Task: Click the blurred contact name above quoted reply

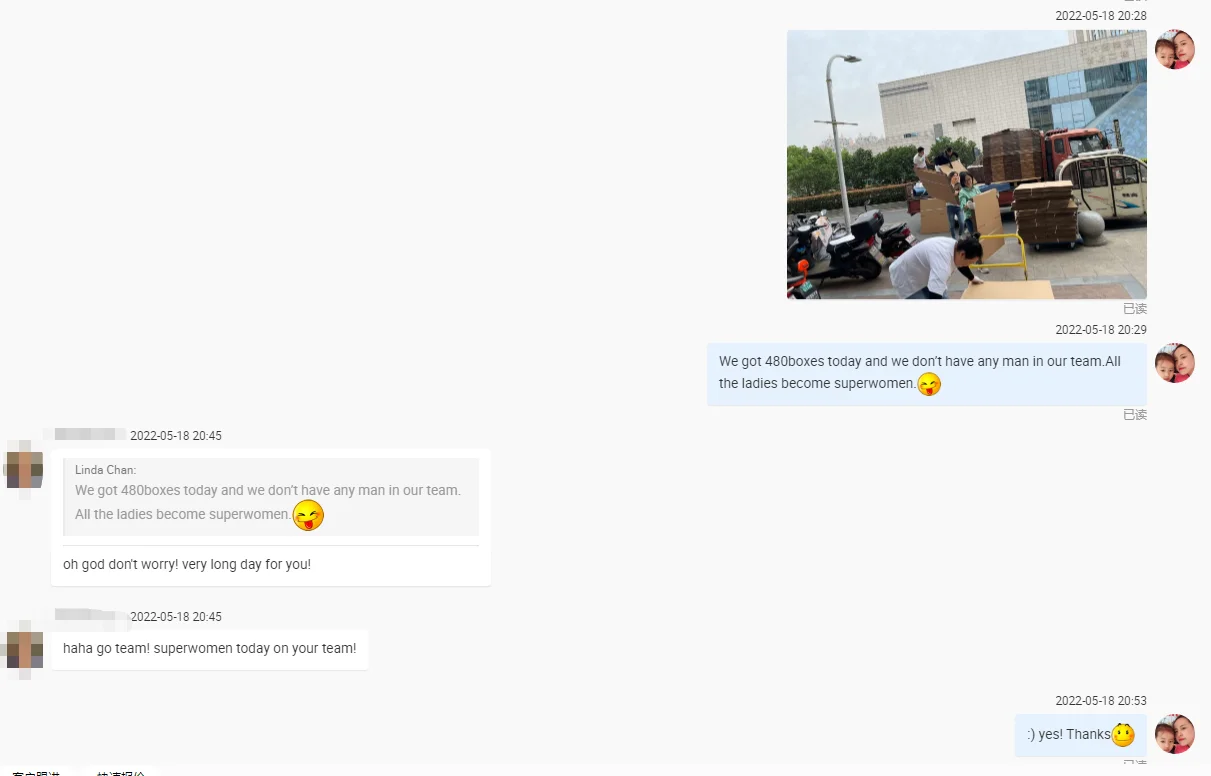Action: pyautogui.click(x=89, y=435)
